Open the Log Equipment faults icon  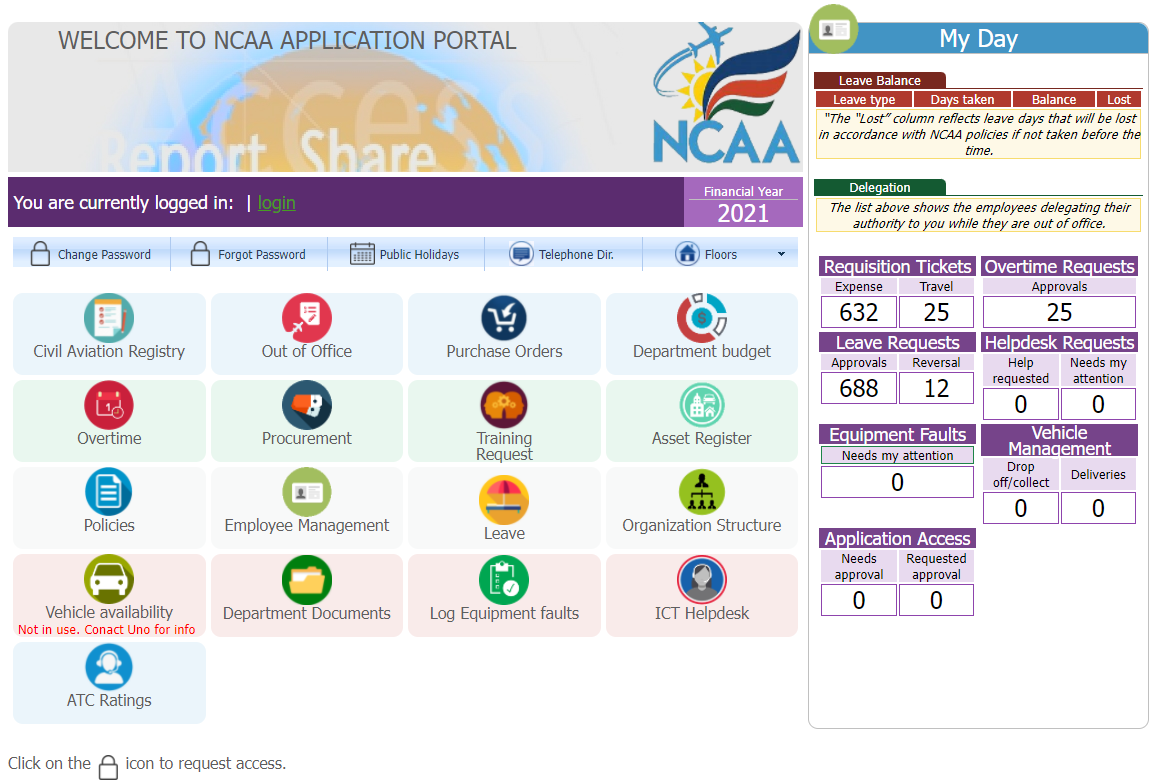tap(504, 580)
